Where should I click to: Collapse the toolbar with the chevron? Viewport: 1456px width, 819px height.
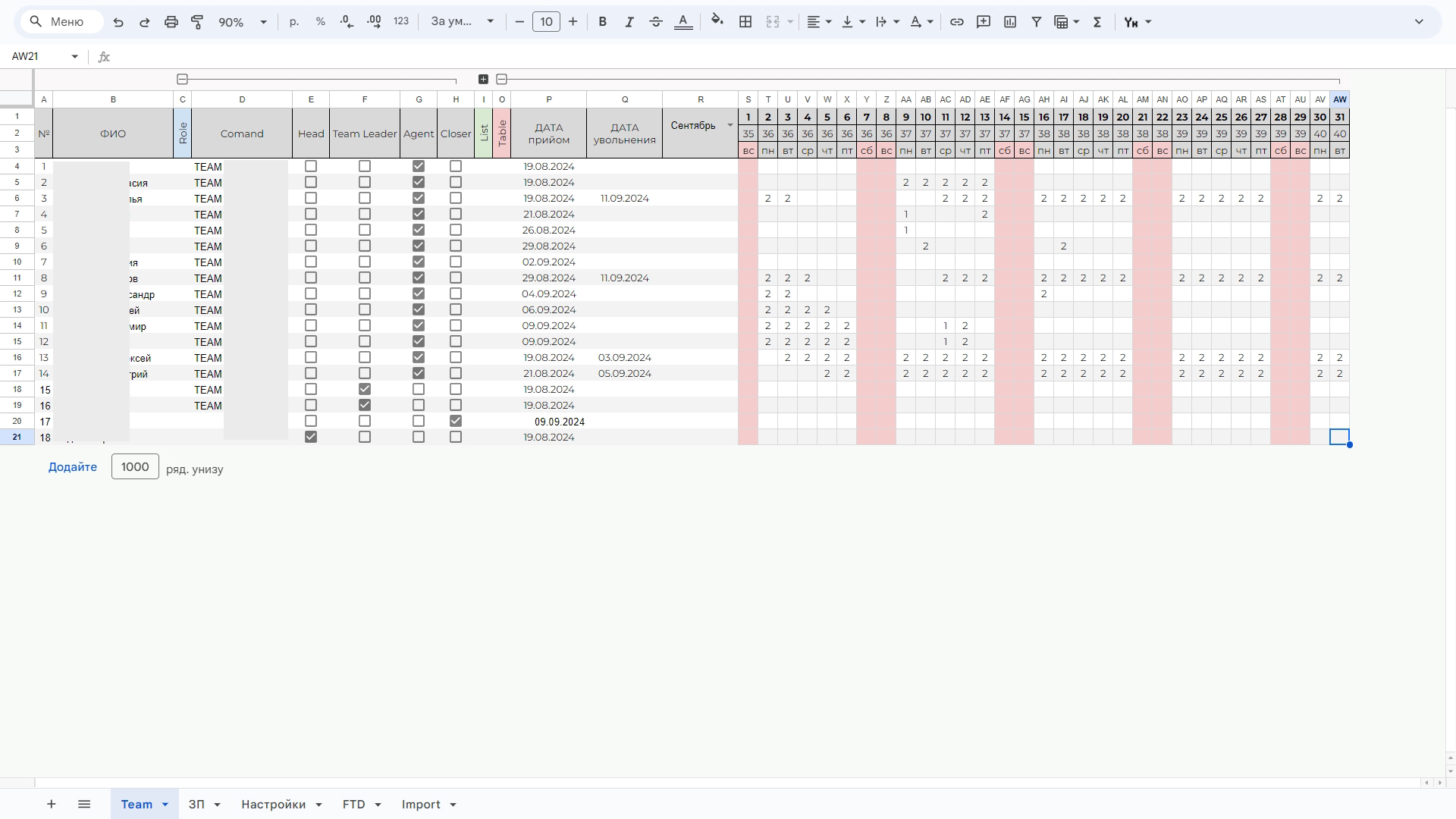(x=1419, y=22)
